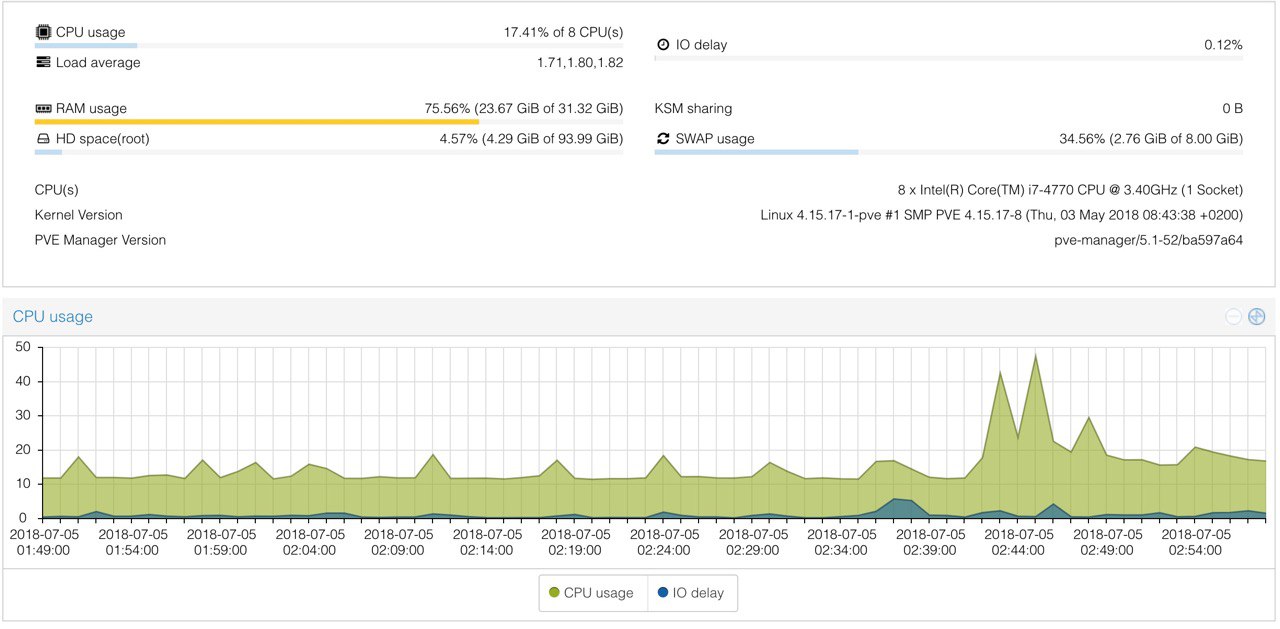Click the KSM sharing label

(x=693, y=108)
